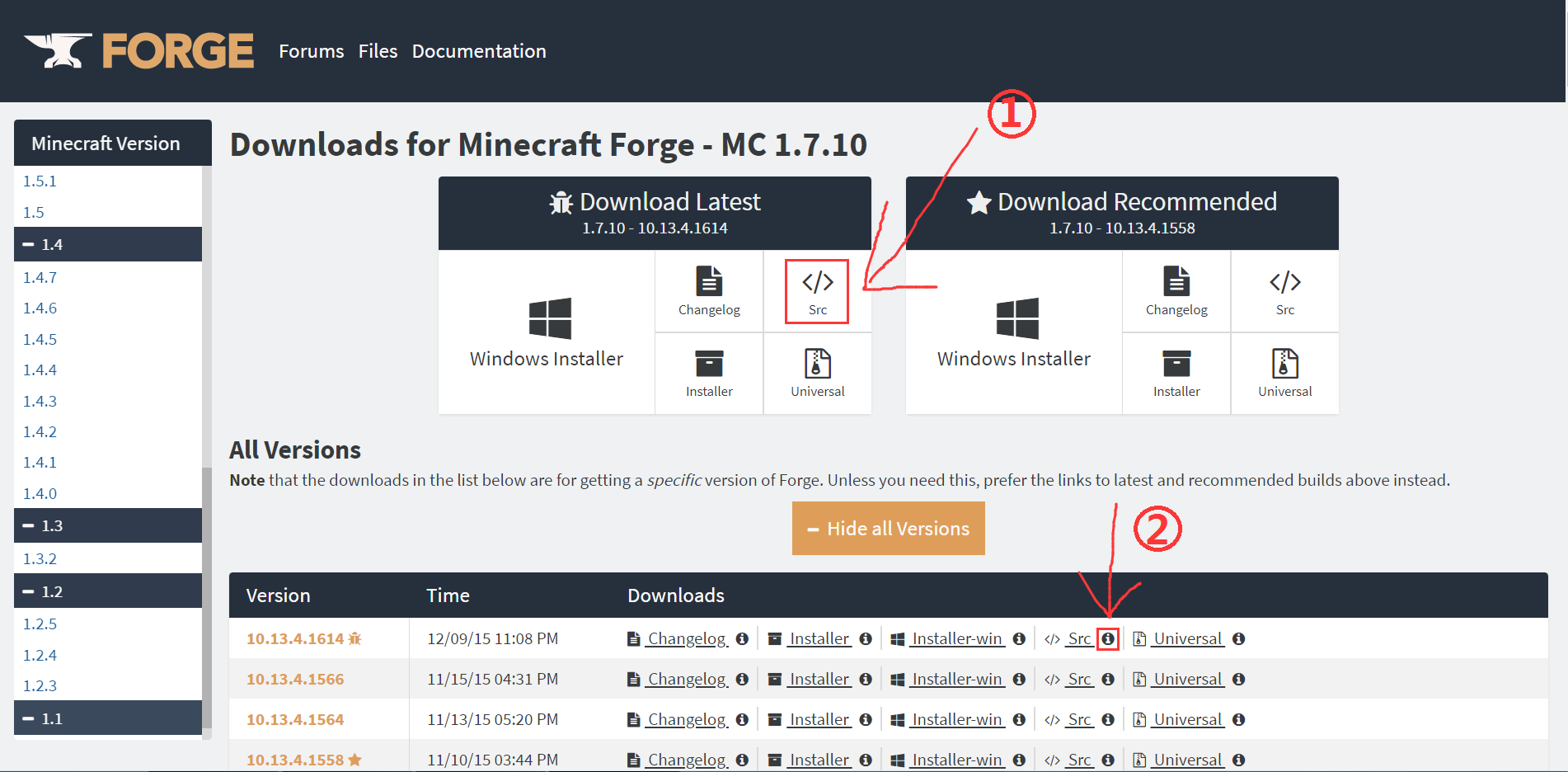Image resolution: width=1568 pixels, height=772 pixels.
Task: Click info icon beside Changelog for 10.13.4.1566
Action: (742, 679)
